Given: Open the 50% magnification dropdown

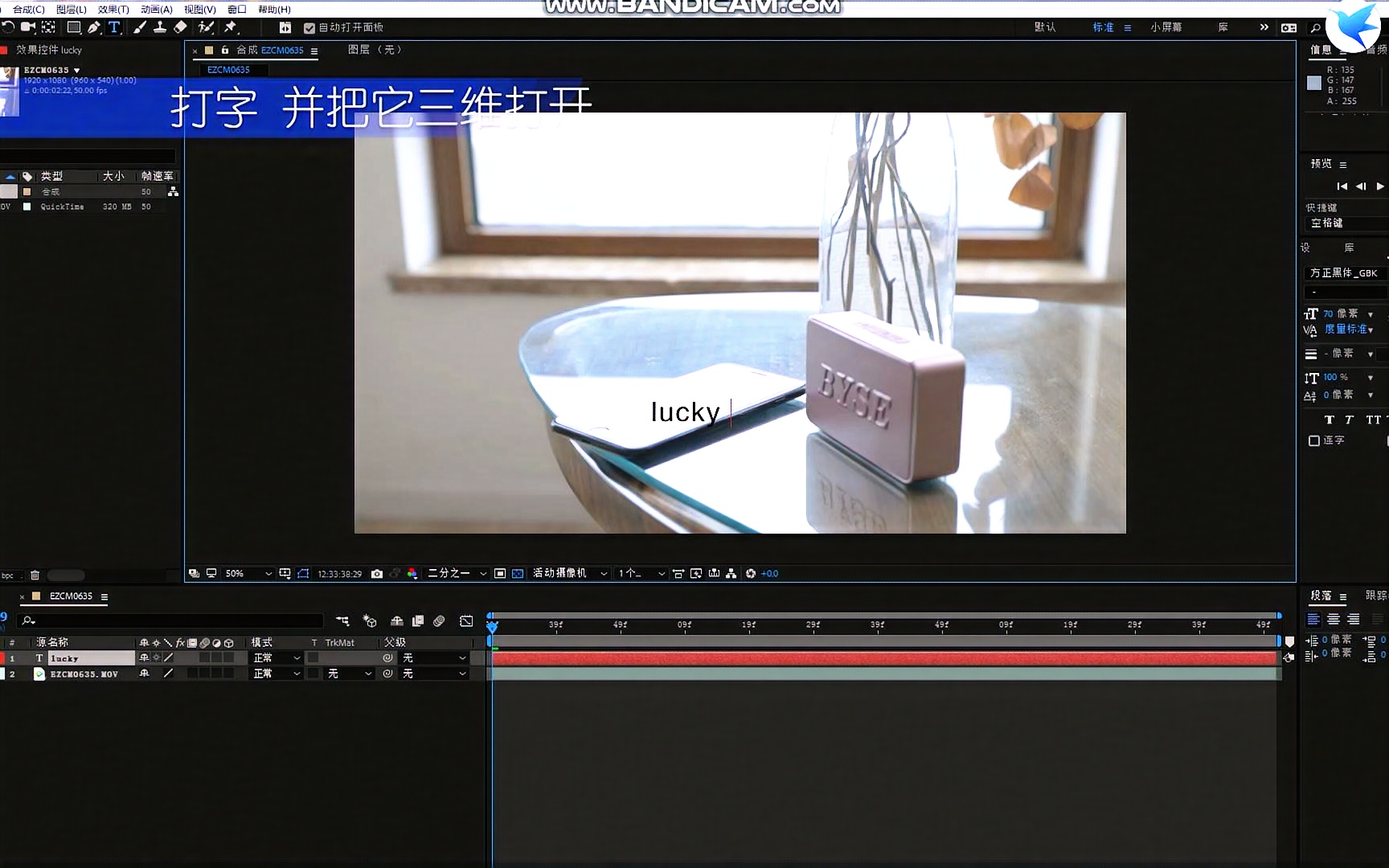Looking at the screenshot, I should (248, 574).
